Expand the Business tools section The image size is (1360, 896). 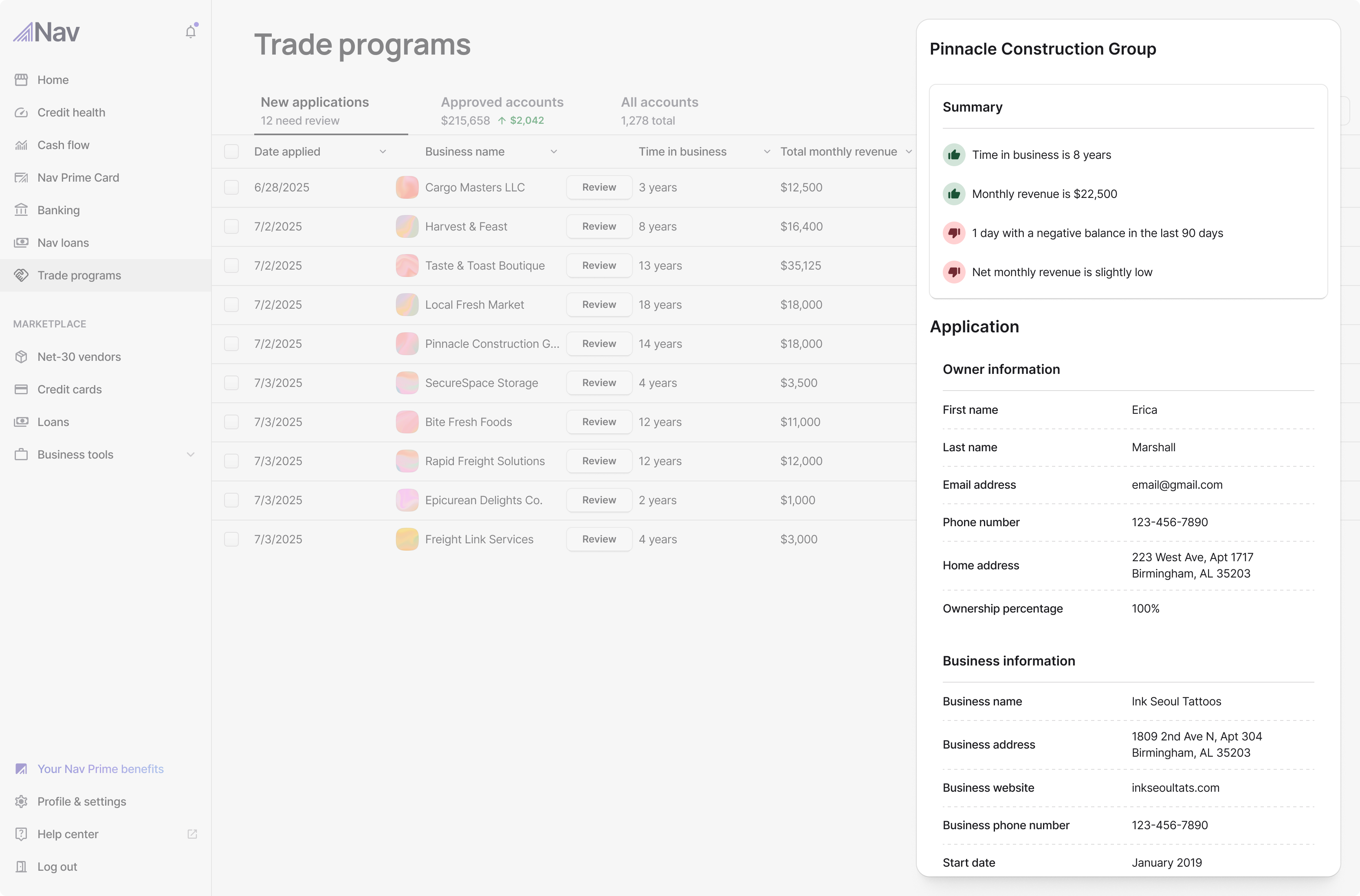click(191, 454)
